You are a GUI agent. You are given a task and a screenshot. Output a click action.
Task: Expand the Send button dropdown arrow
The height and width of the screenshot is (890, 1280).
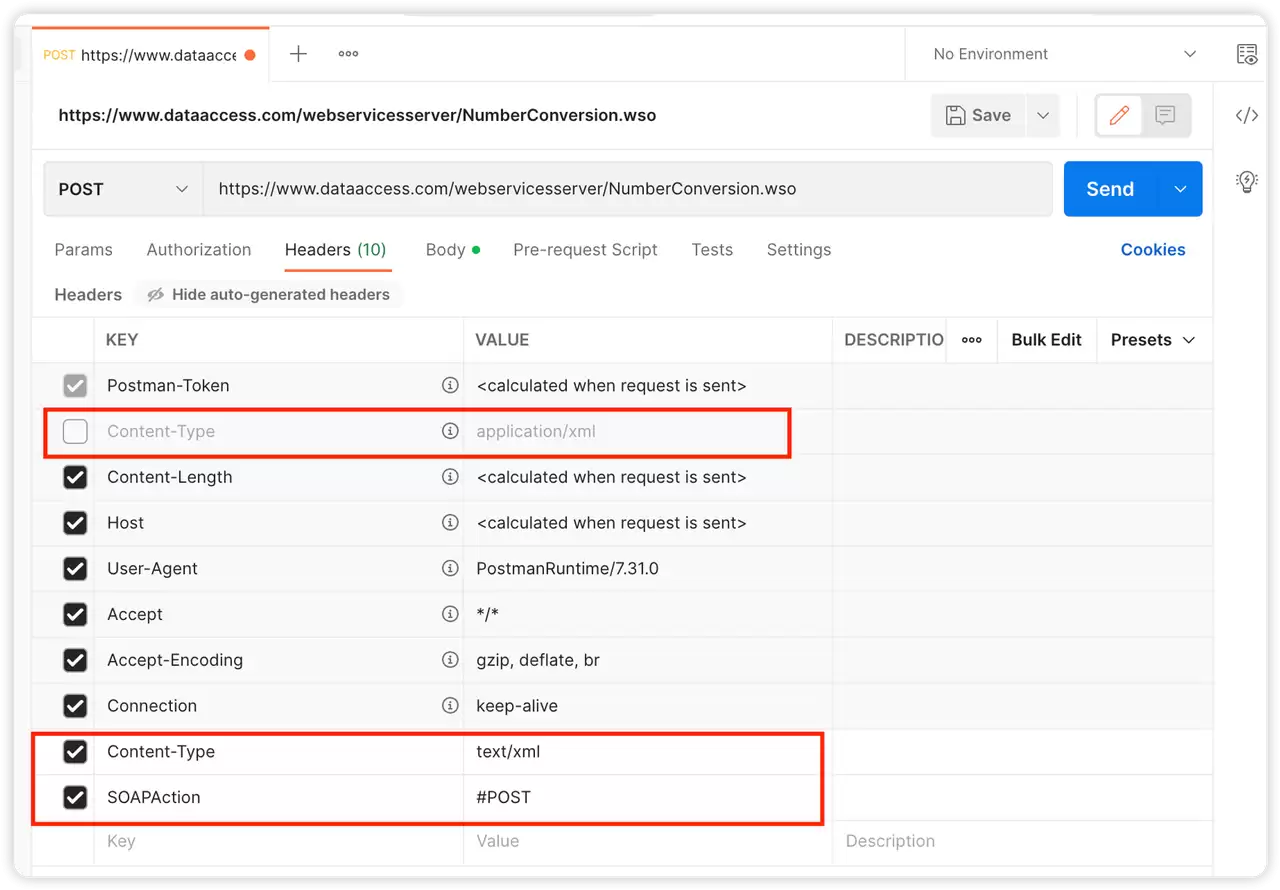click(1180, 189)
